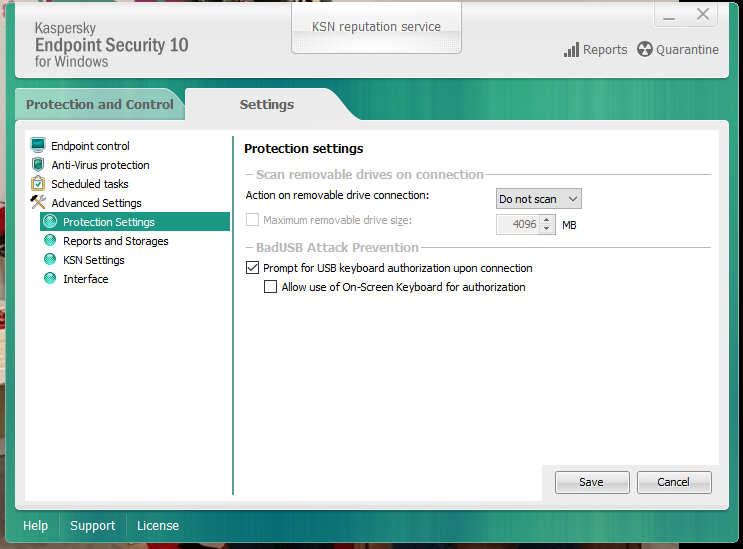Open the Quarantine link

coord(687,50)
